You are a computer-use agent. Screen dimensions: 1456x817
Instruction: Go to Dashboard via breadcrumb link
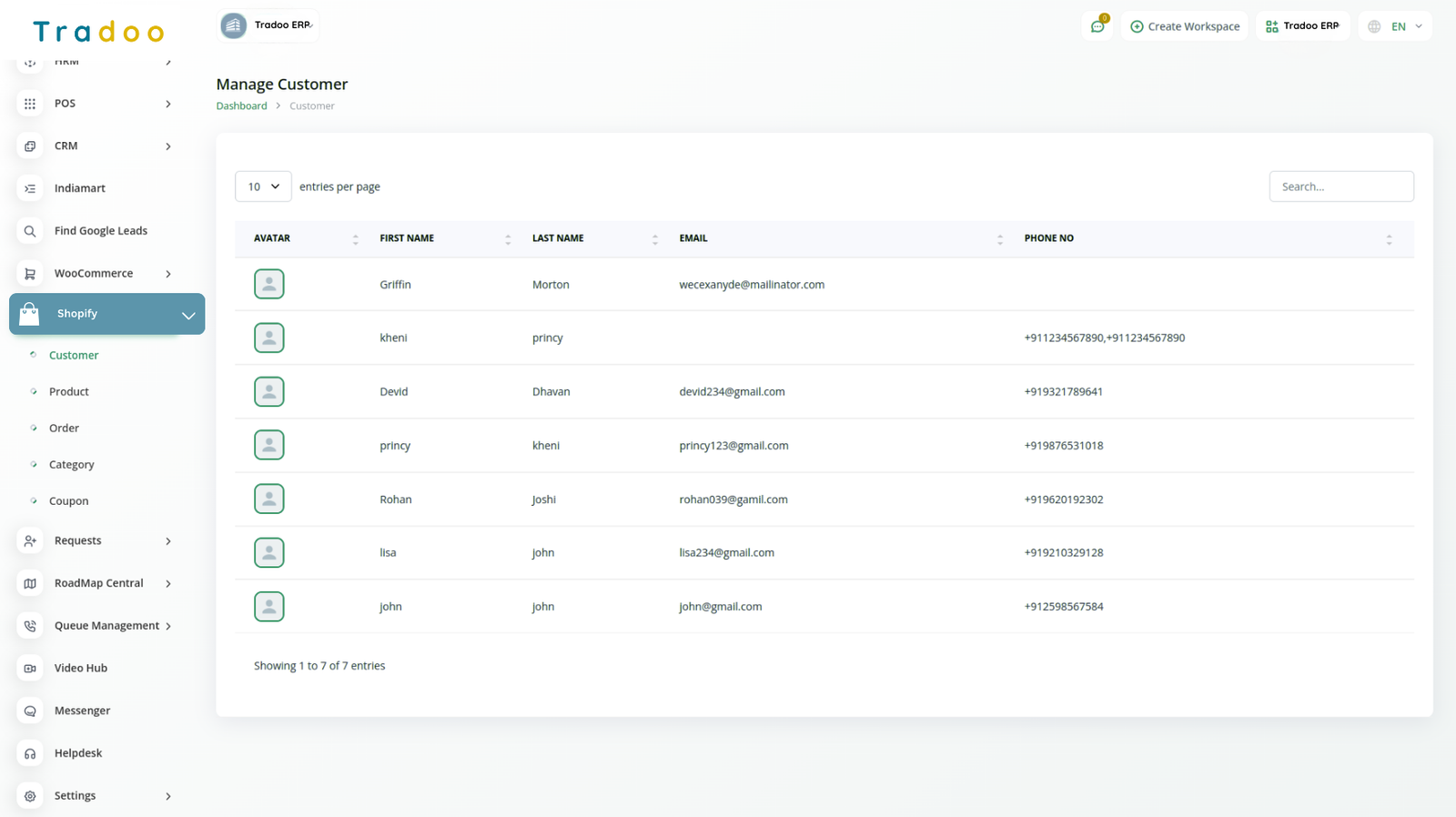[241, 106]
